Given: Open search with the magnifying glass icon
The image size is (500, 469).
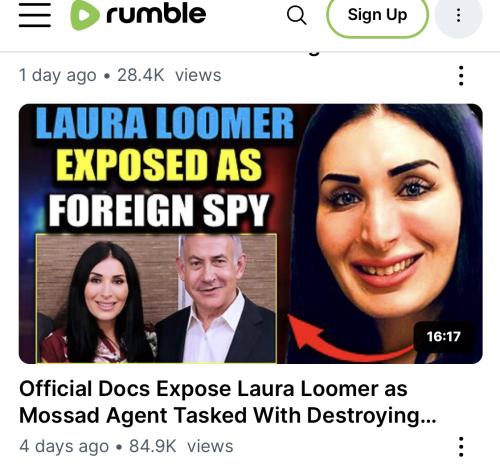Looking at the screenshot, I should click(296, 15).
